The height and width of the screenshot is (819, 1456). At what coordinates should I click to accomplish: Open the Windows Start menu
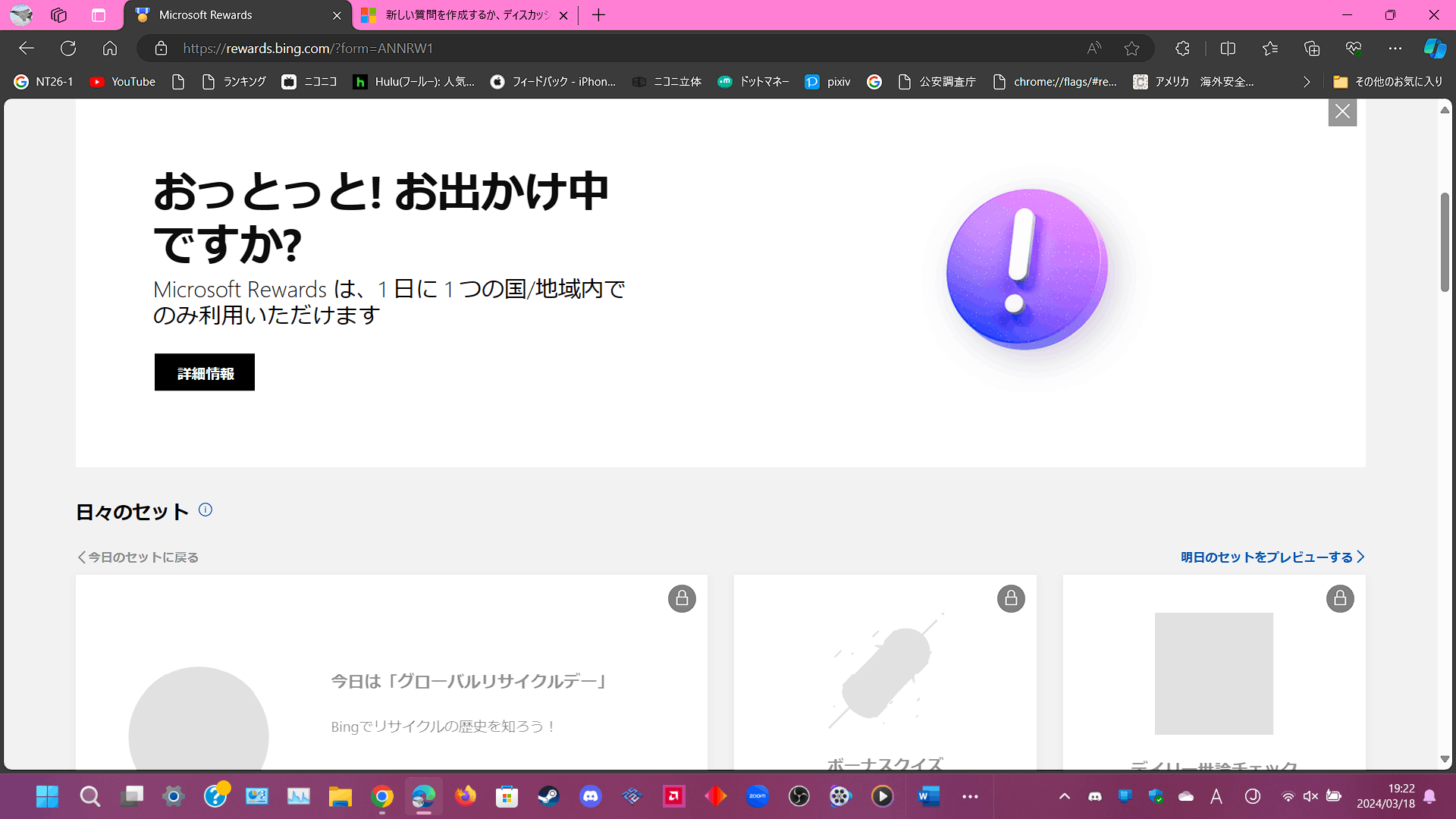click(47, 796)
